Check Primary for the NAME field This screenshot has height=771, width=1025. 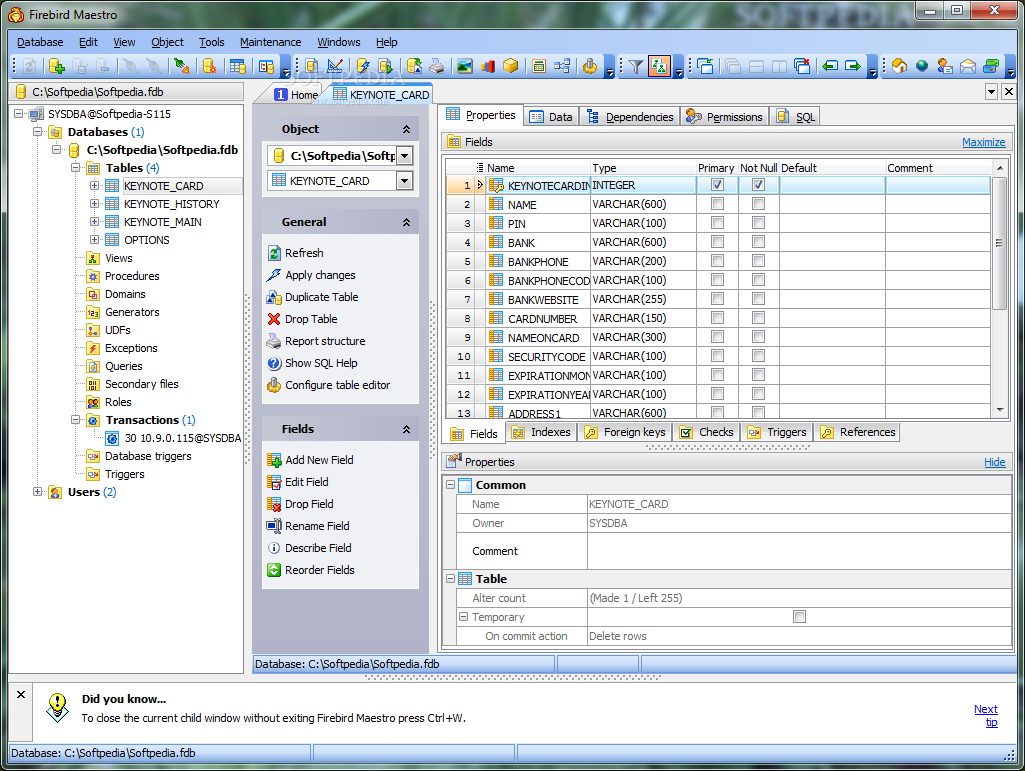[717, 204]
